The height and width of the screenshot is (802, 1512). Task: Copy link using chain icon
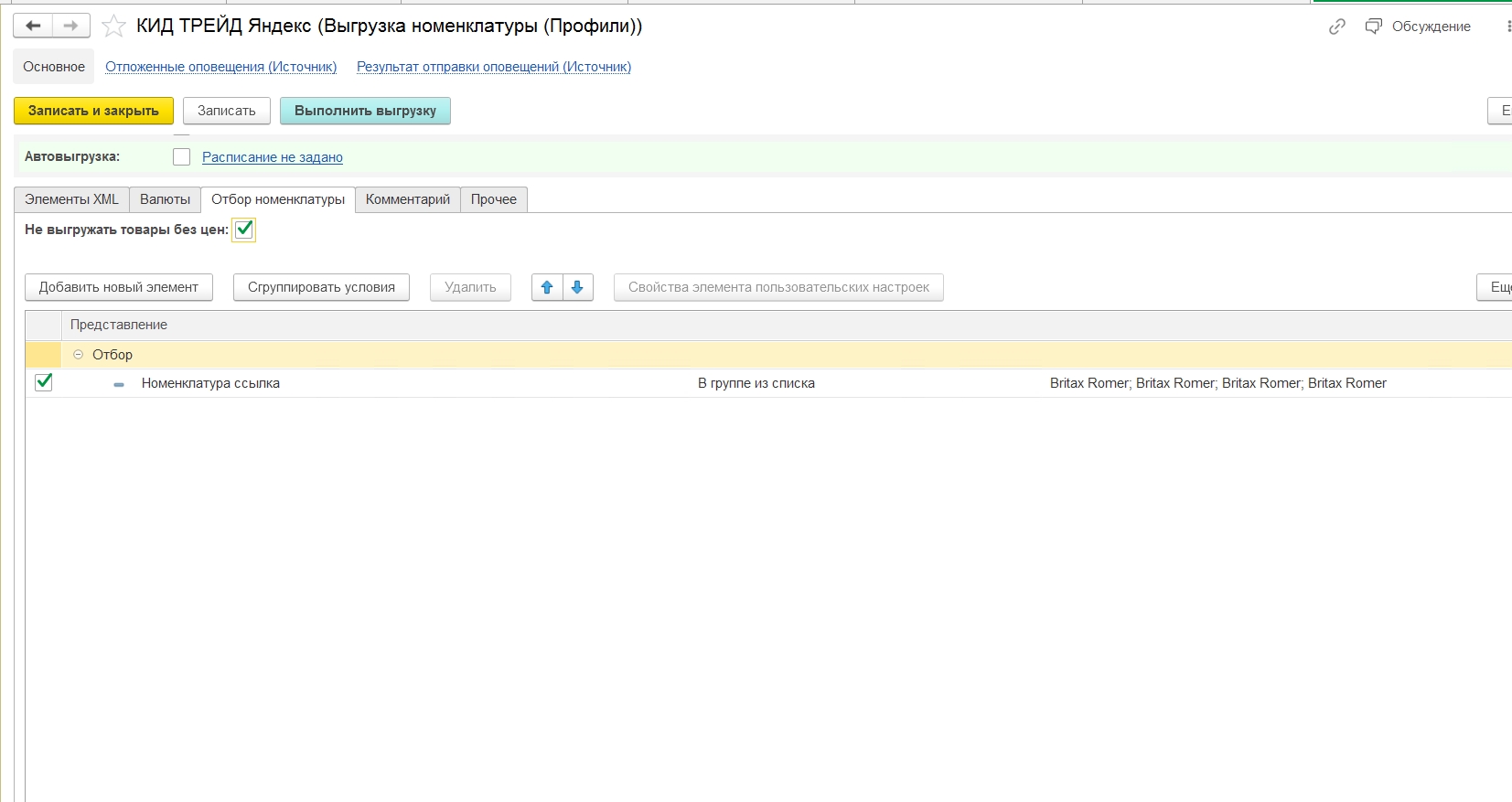point(1336,27)
